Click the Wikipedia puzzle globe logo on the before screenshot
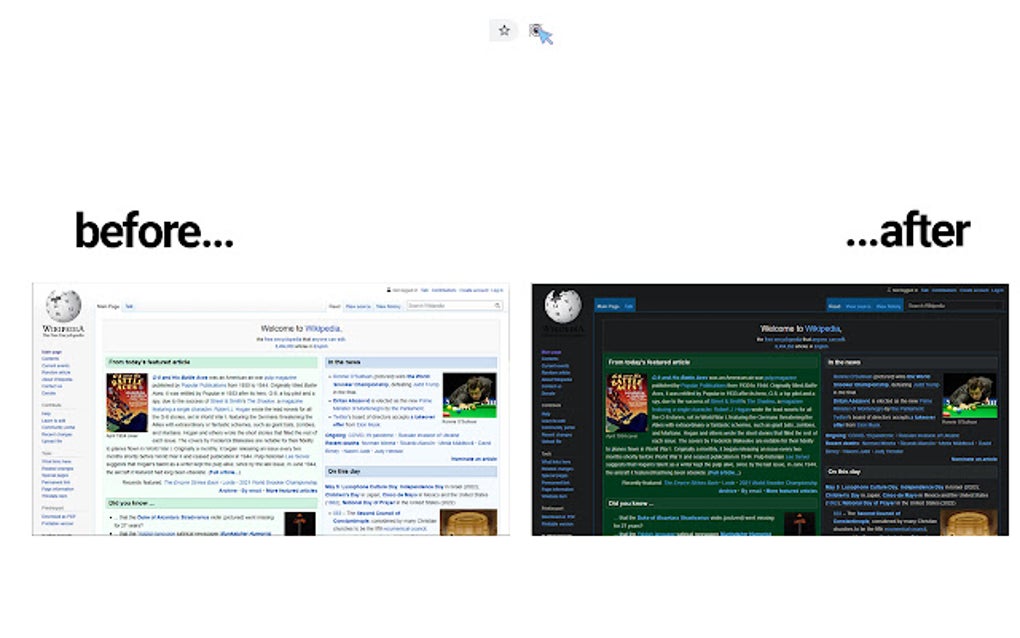 pos(64,306)
